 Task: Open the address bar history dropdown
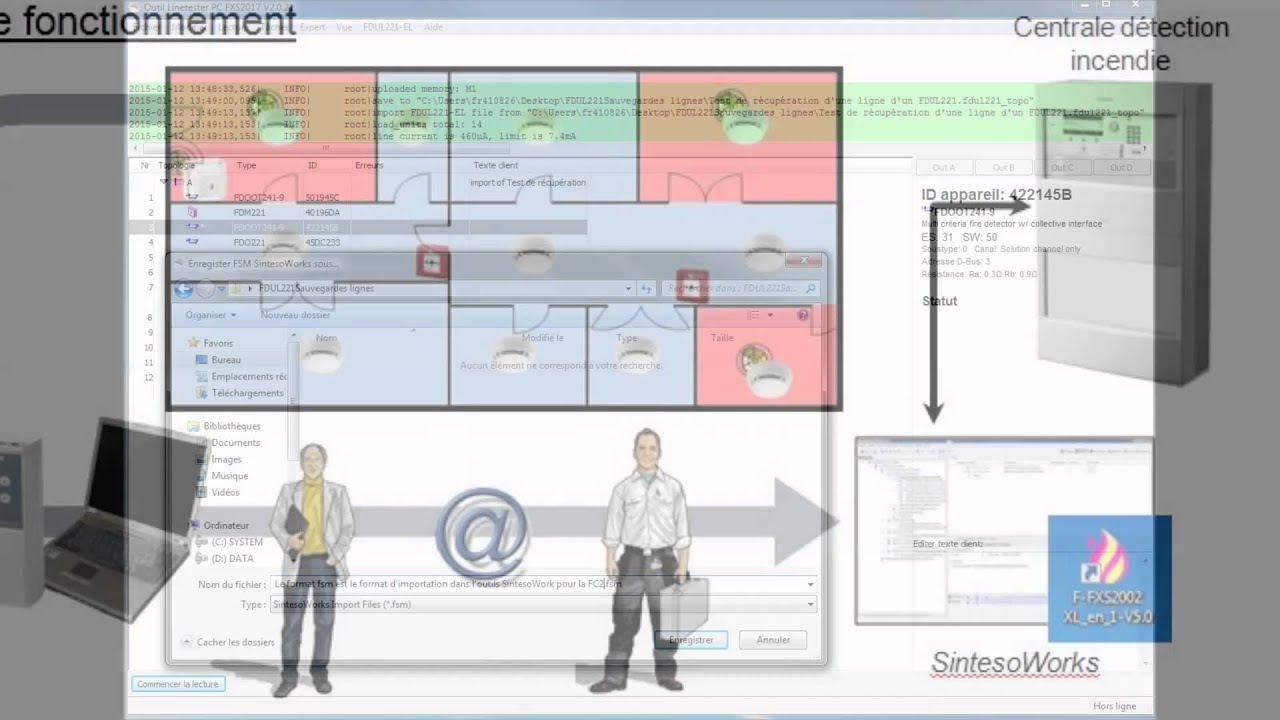pos(629,289)
